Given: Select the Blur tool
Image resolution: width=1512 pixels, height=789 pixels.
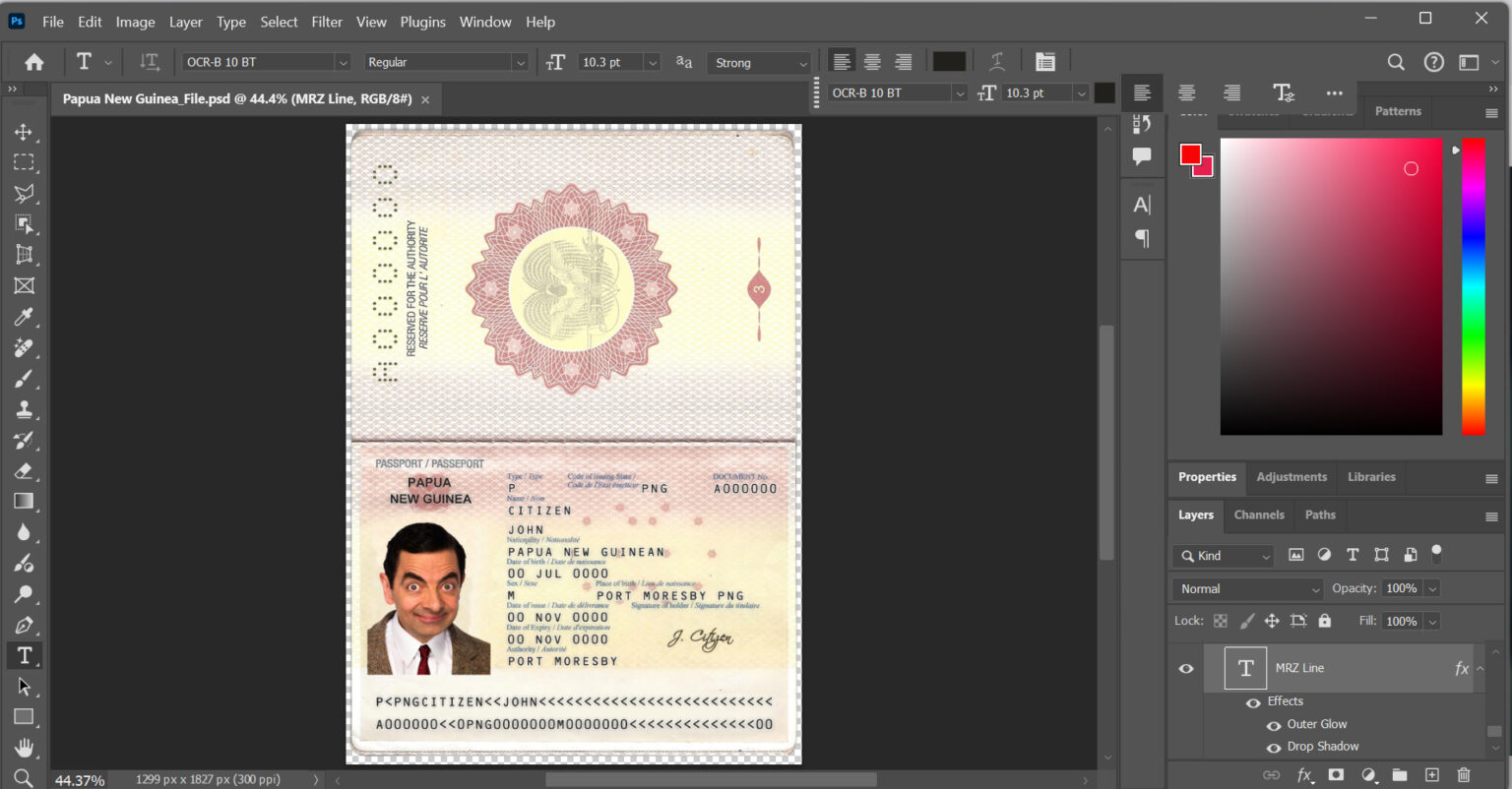Looking at the screenshot, I should point(24,532).
